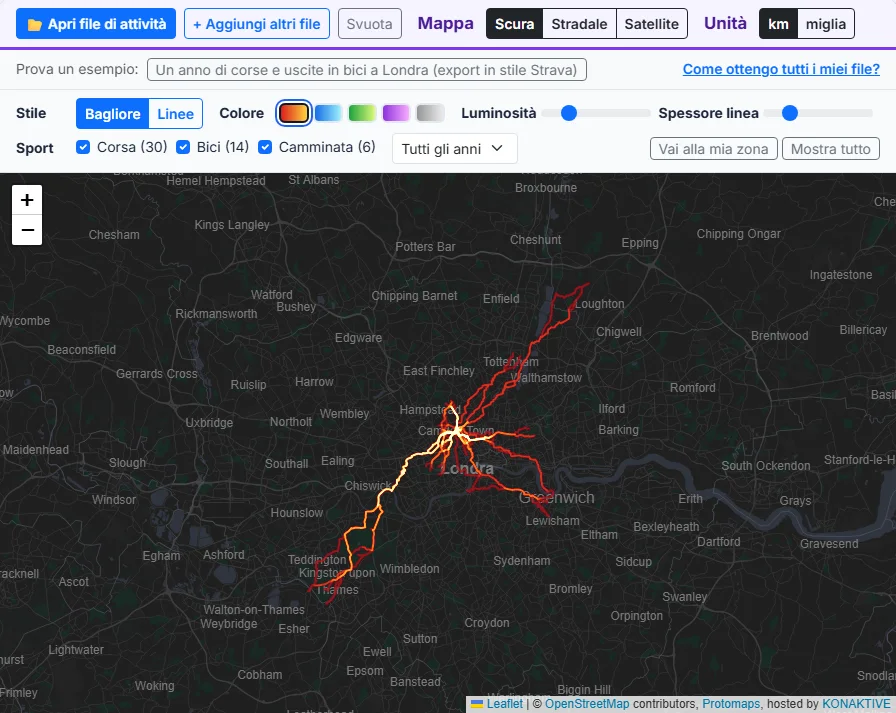Zoom out the map with minus

click(27, 230)
